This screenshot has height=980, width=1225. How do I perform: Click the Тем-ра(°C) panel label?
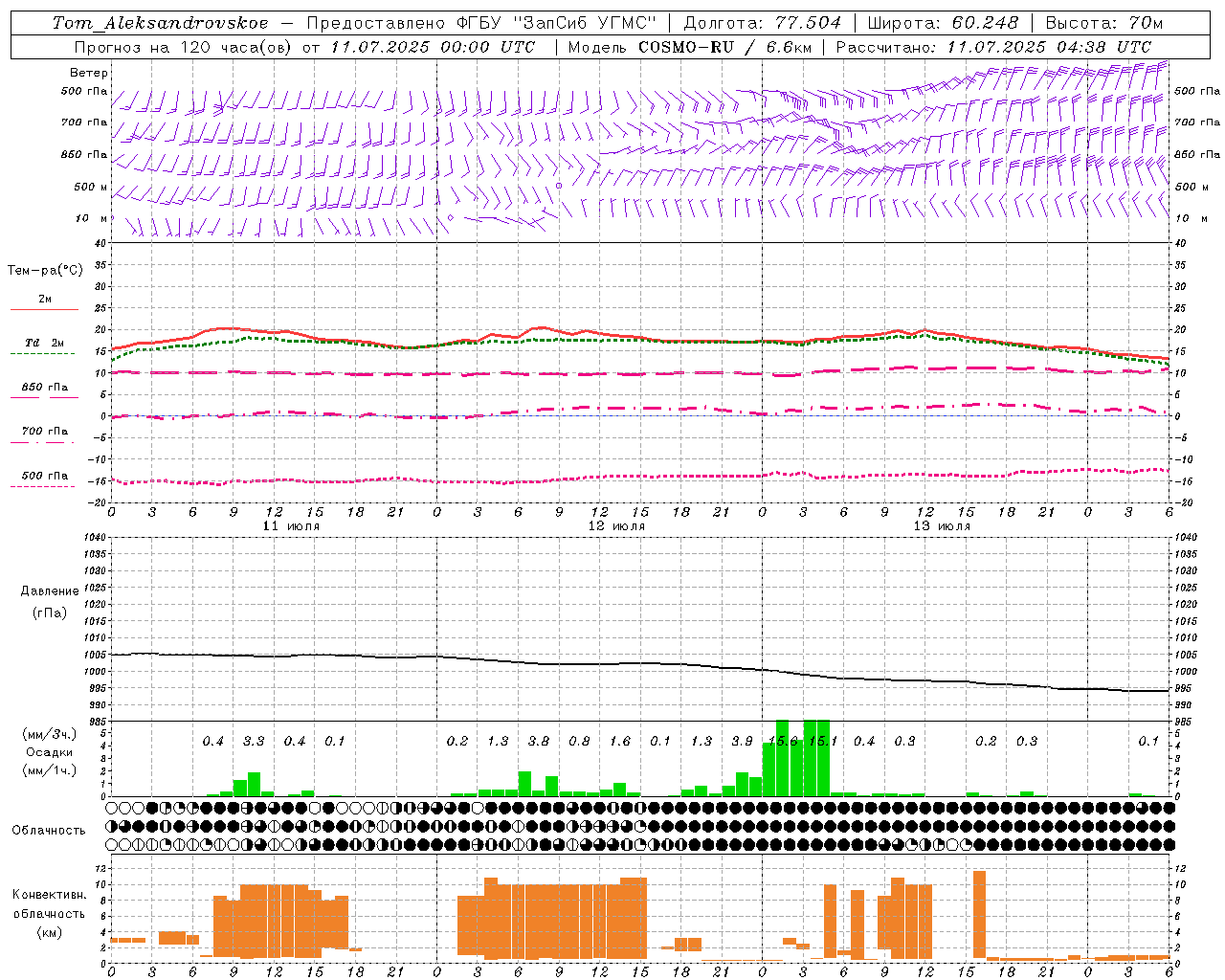(x=45, y=271)
